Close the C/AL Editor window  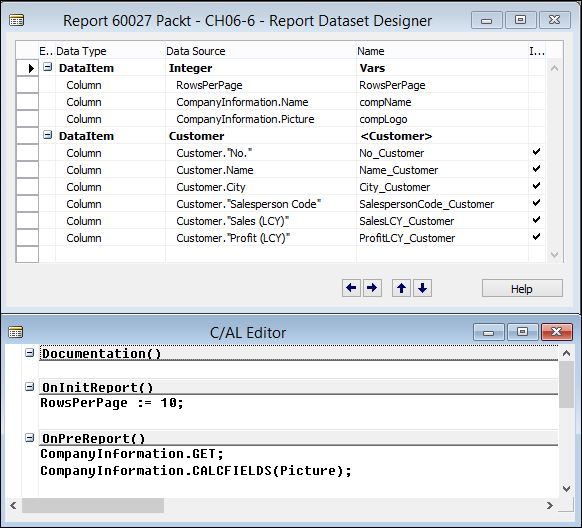[556, 332]
